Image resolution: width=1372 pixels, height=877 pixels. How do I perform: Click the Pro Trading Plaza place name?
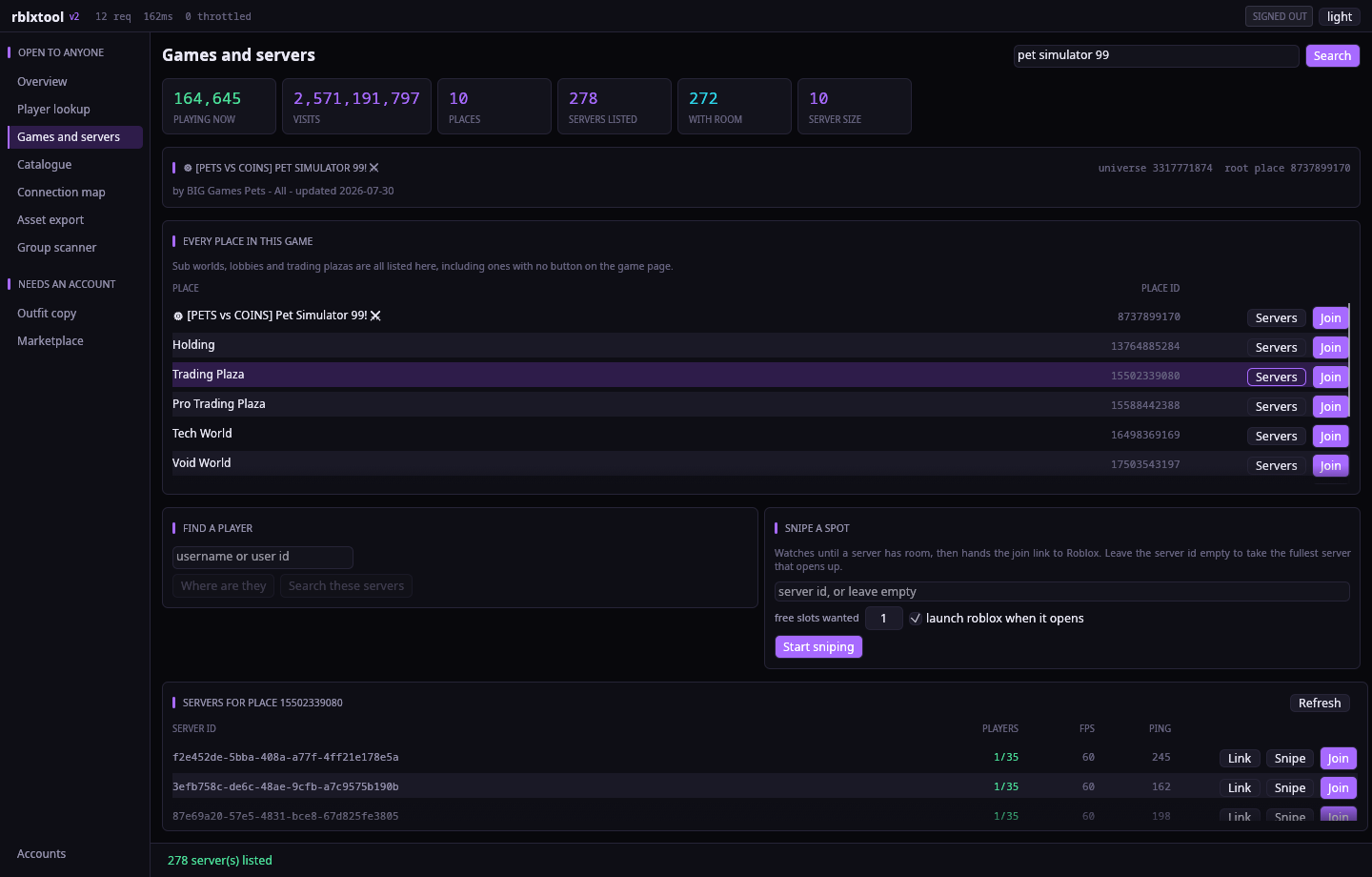pyautogui.click(x=218, y=404)
